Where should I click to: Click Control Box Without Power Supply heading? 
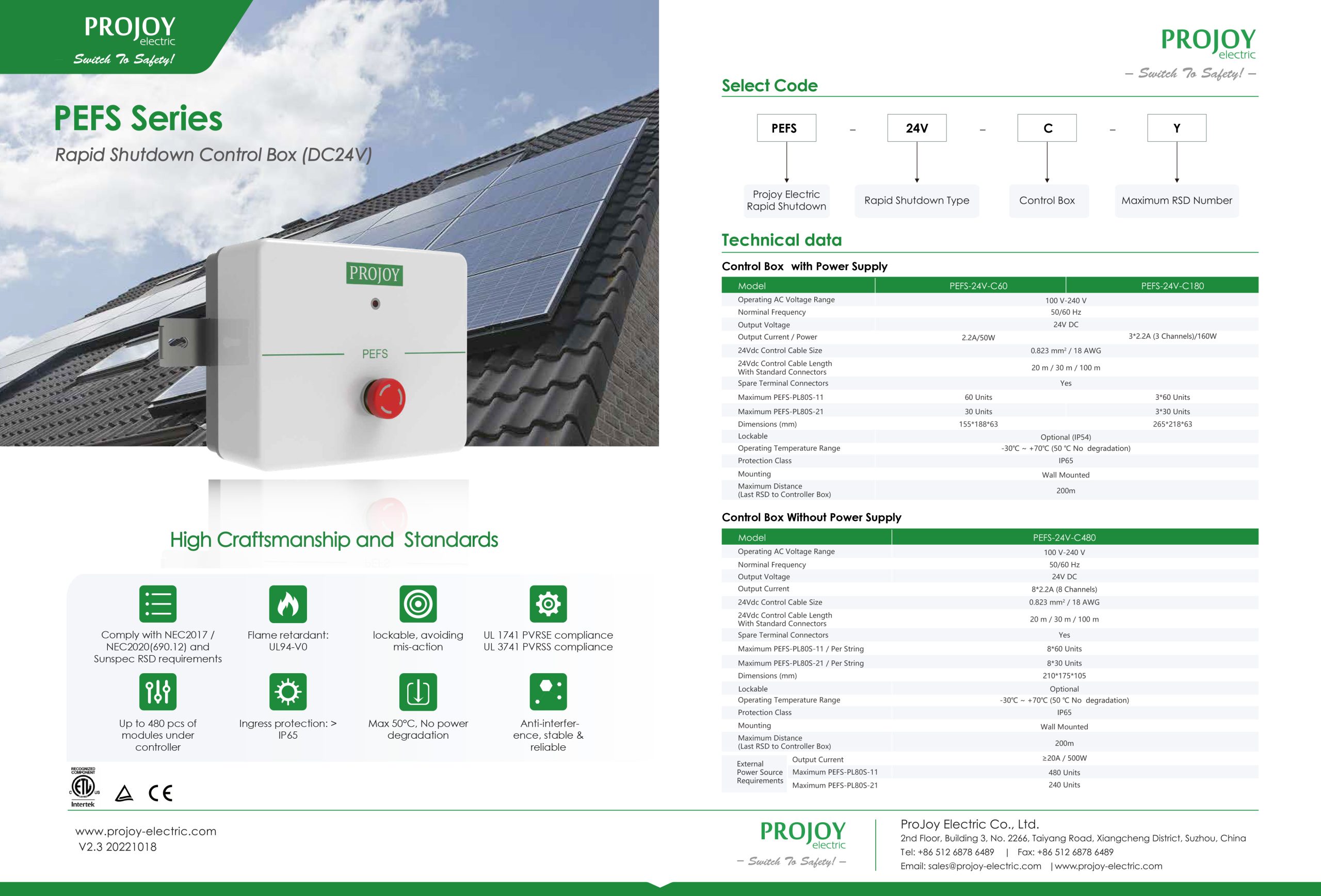811,517
